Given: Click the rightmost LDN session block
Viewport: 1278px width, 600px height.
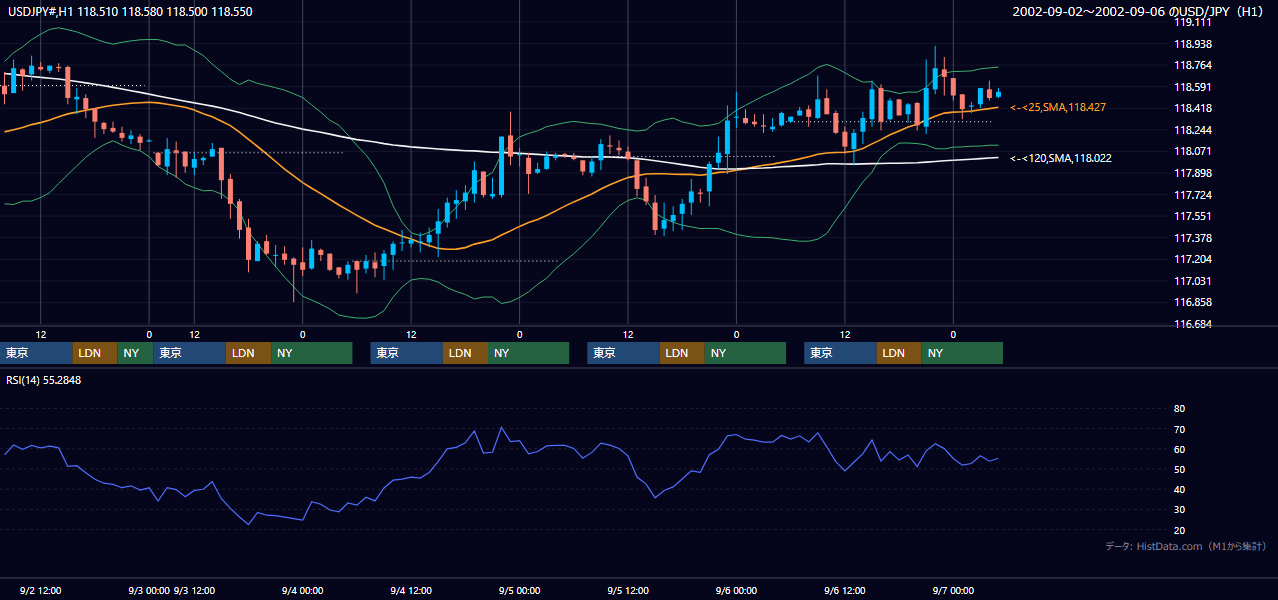Looking at the screenshot, I should click(x=899, y=353).
